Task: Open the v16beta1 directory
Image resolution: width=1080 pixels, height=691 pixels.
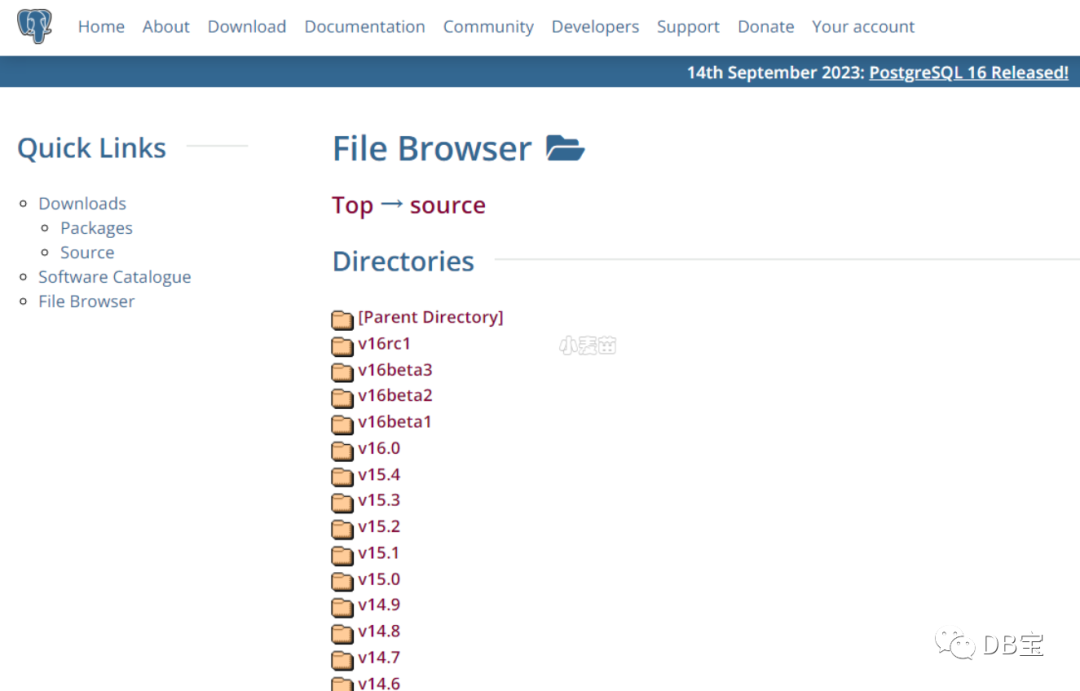Action: 395,422
